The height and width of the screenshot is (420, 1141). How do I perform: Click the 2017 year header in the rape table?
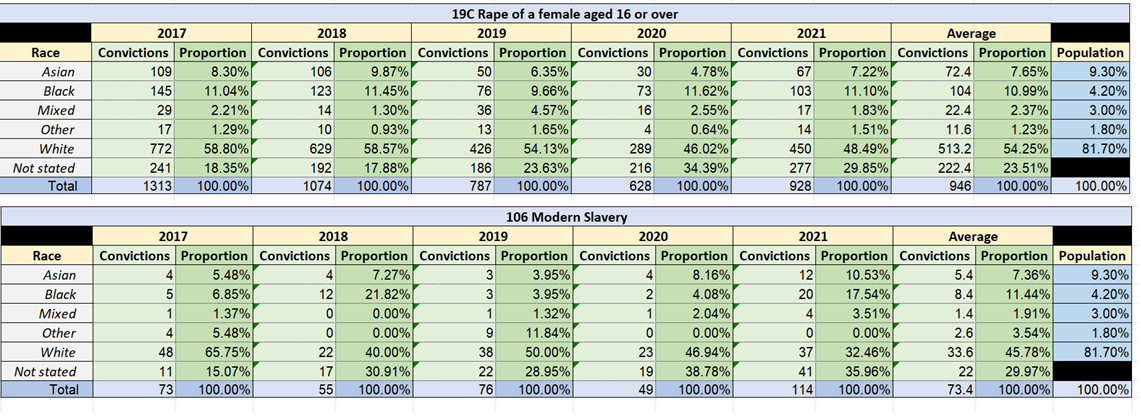(x=172, y=33)
